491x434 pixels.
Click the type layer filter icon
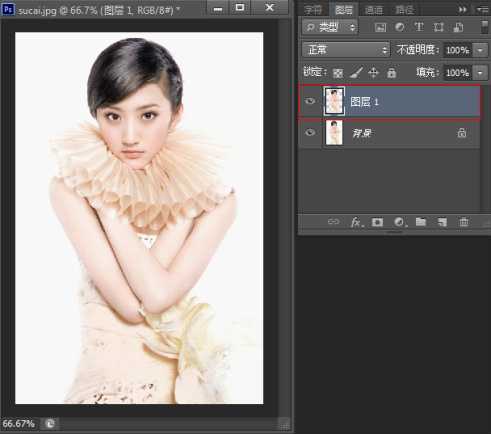point(419,27)
